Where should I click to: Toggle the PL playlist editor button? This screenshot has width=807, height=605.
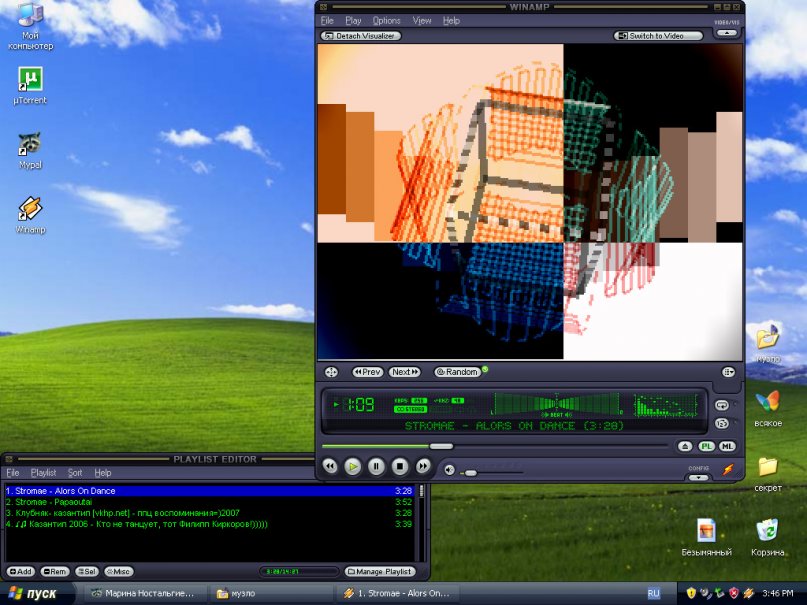coord(706,446)
